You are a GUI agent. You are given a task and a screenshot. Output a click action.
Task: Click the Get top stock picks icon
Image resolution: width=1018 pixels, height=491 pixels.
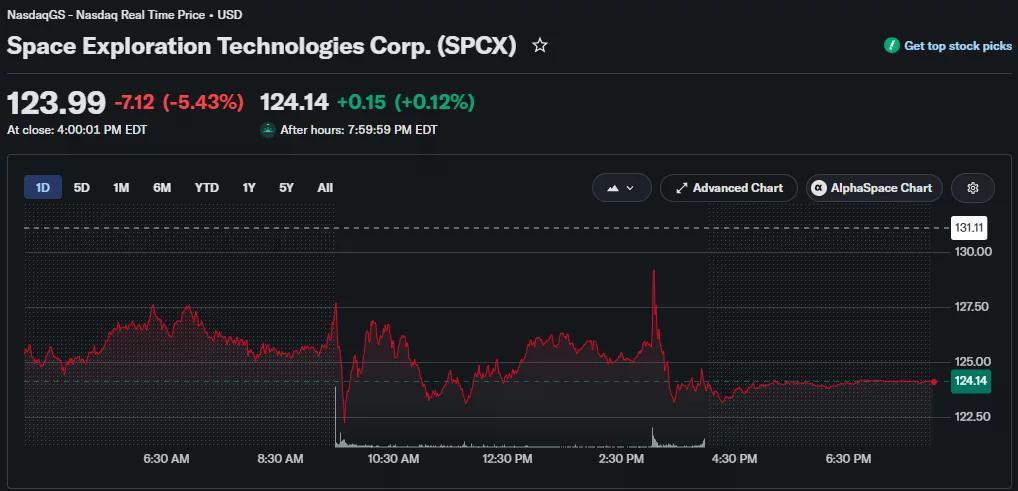point(891,45)
